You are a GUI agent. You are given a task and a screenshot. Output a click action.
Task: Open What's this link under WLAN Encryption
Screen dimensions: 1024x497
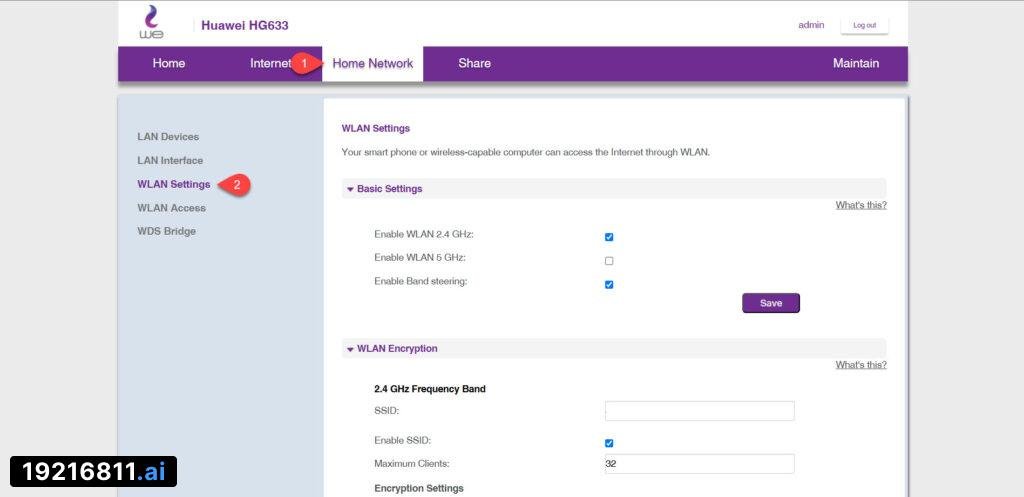[x=861, y=364]
